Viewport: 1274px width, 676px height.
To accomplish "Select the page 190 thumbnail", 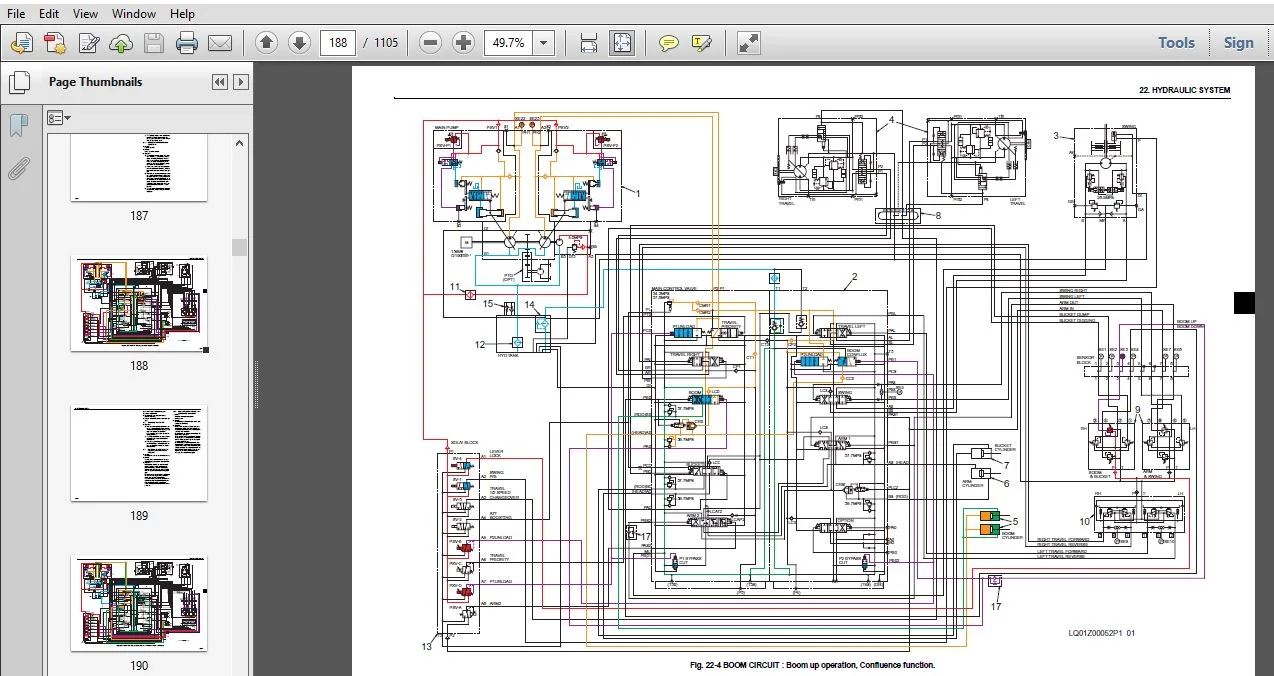I will pos(139,603).
